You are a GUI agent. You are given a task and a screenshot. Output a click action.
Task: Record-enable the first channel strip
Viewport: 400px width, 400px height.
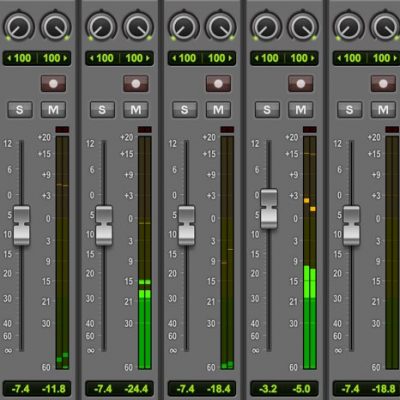point(53,83)
